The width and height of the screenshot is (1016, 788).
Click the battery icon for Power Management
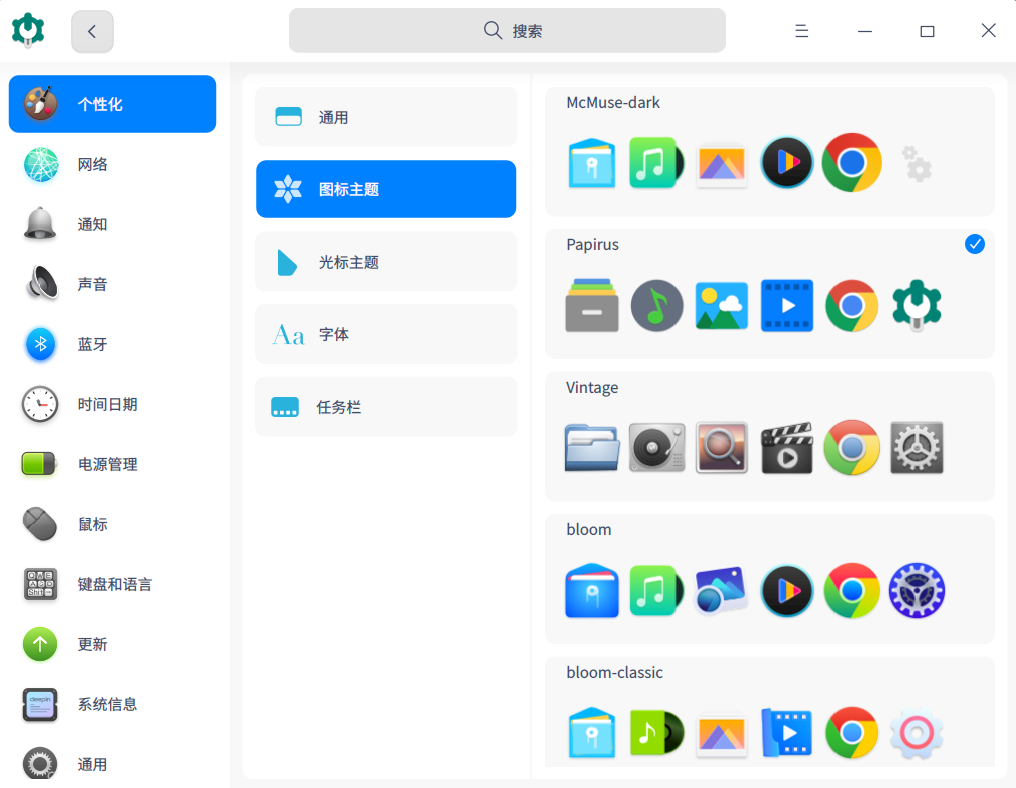click(40, 464)
